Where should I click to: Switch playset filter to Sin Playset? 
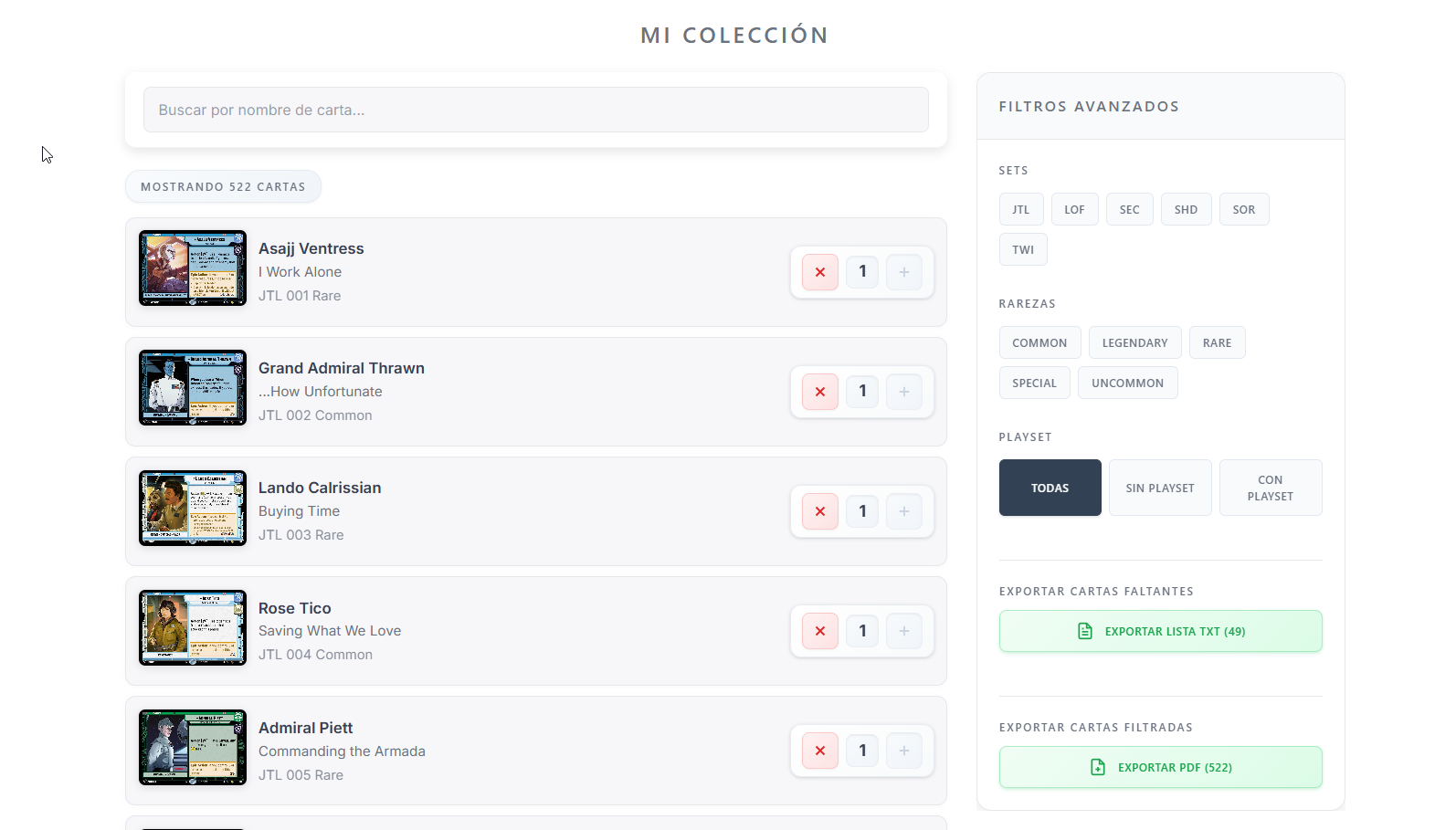[1159, 488]
